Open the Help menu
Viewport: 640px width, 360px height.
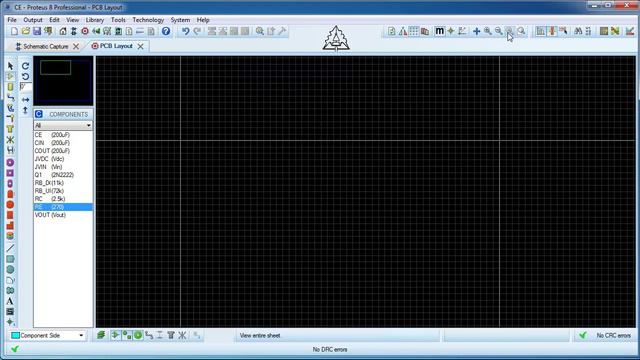(x=203, y=20)
